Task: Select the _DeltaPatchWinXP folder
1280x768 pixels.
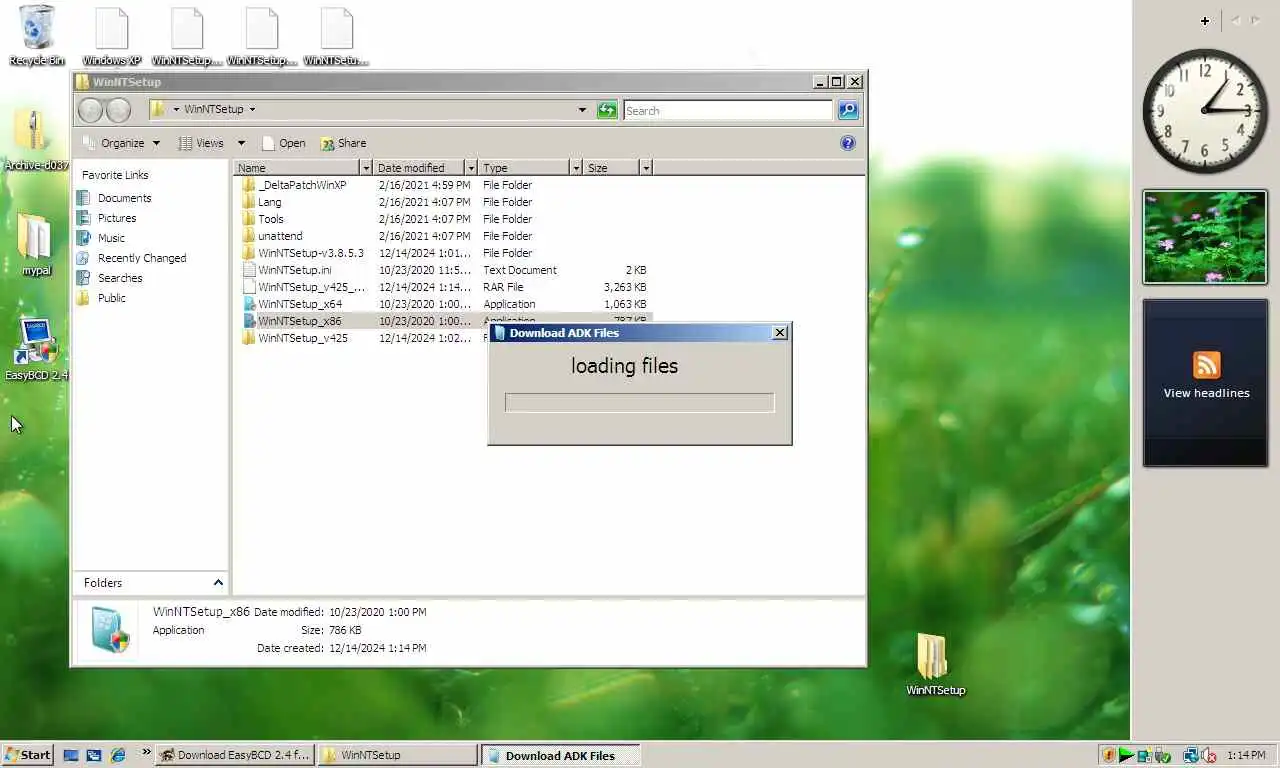Action: (x=301, y=185)
